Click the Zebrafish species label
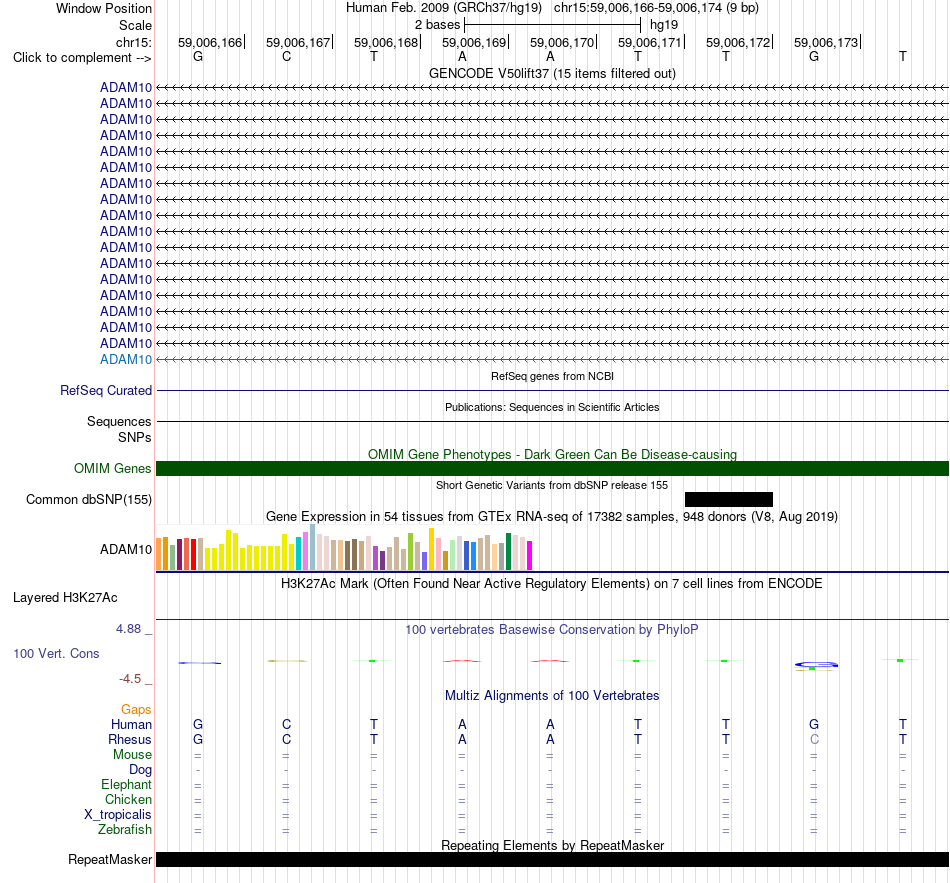Viewport: 950px width, 883px height. click(125, 830)
